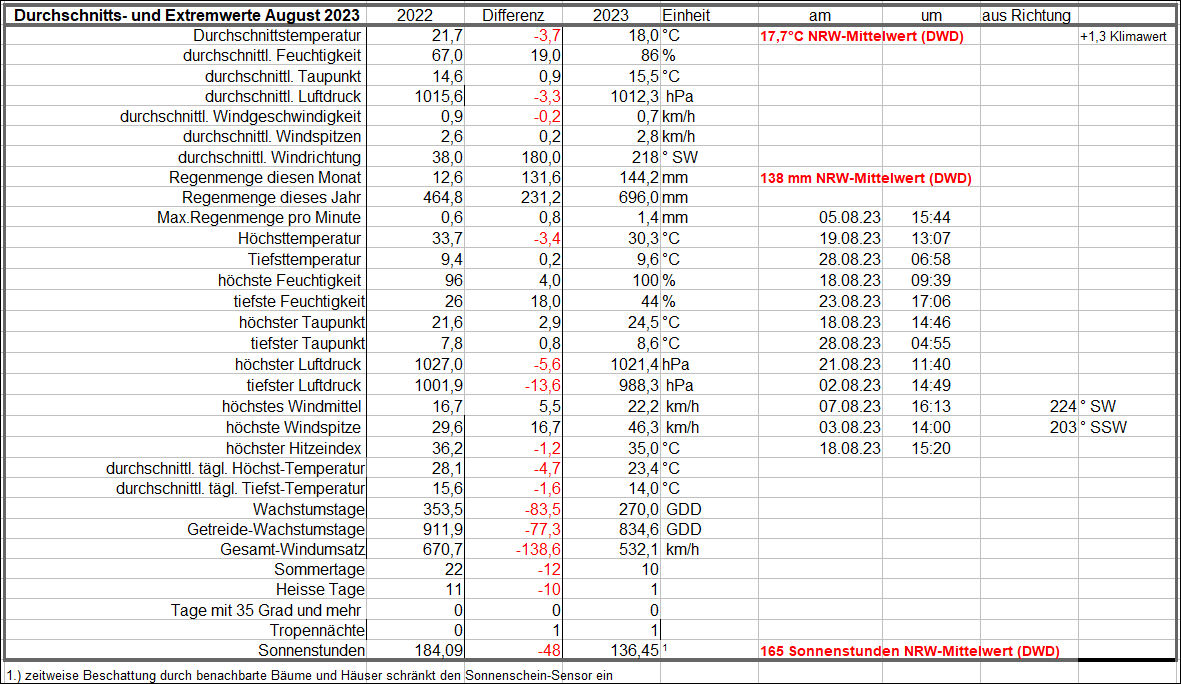
Task: Click the 'Wachstumstage' row label
Action: coord(309,510)
